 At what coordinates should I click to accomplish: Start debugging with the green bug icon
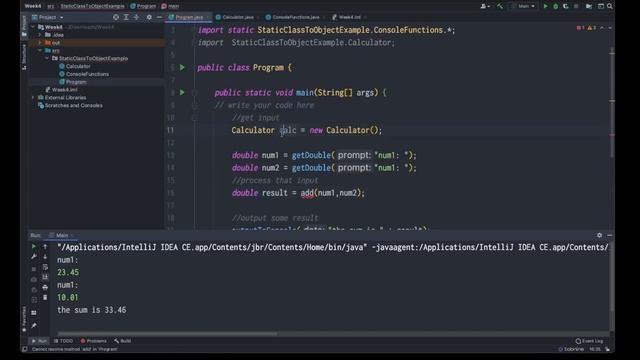tap(556, 6)
